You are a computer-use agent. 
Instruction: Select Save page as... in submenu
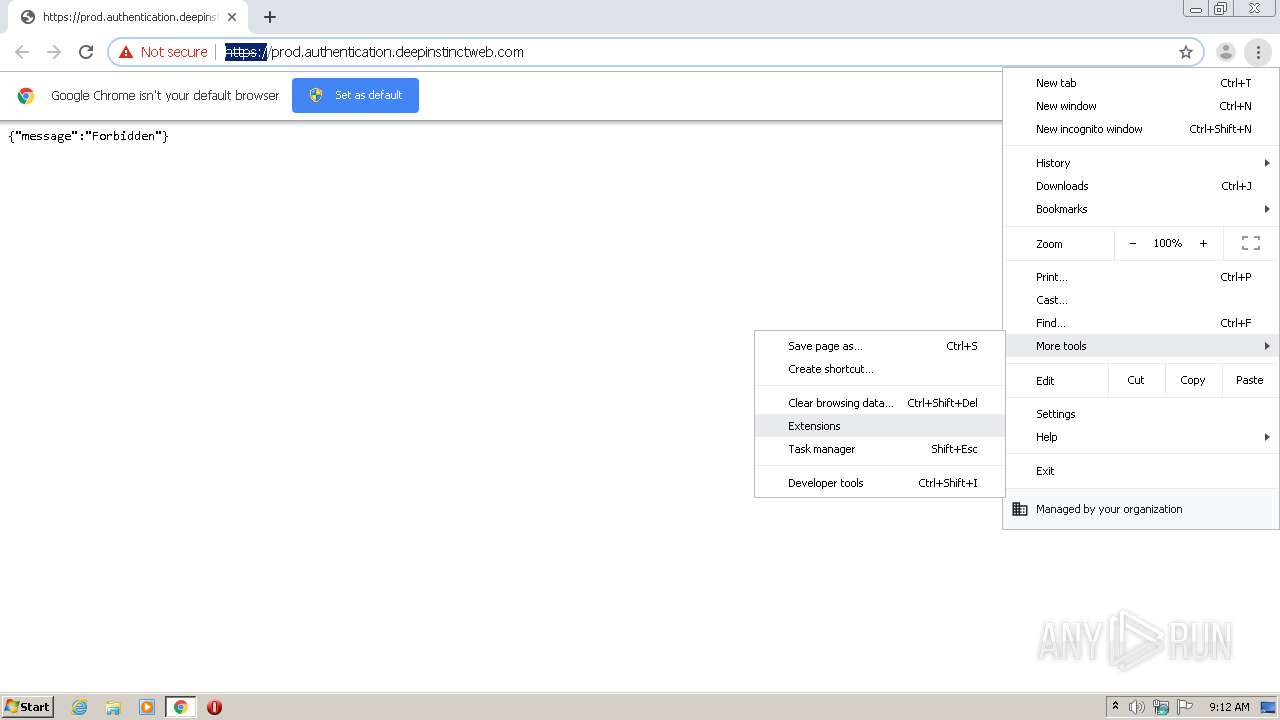pos(879,346)
